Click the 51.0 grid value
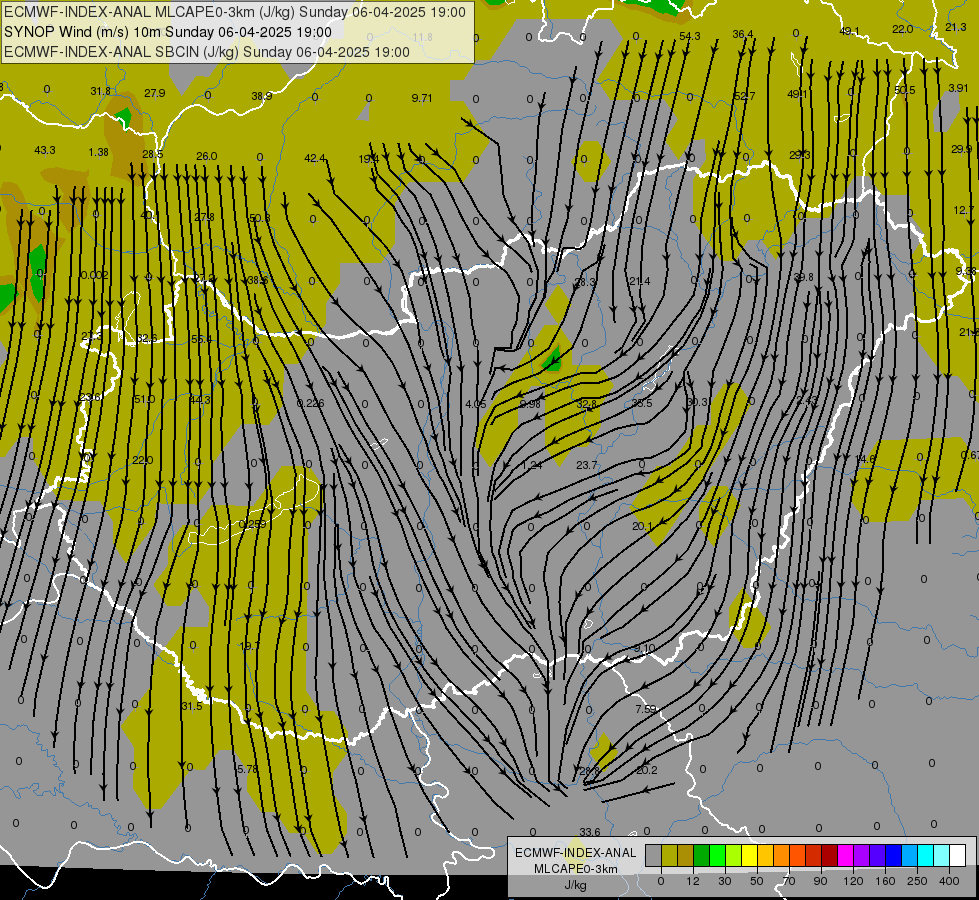Screen dimensions: 979x900 [x=144, y=399]
